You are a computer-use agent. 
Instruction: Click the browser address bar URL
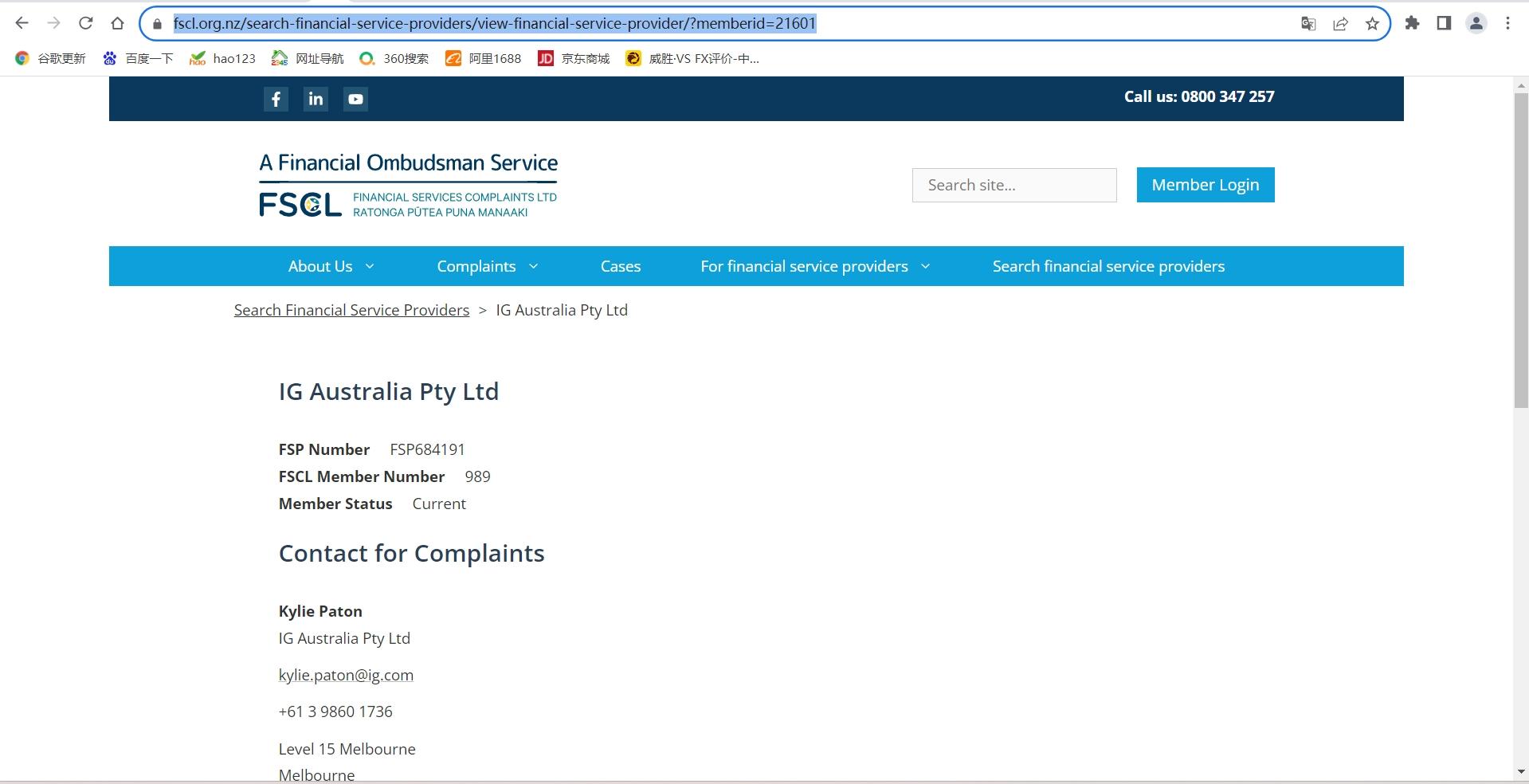pos(495,23)
